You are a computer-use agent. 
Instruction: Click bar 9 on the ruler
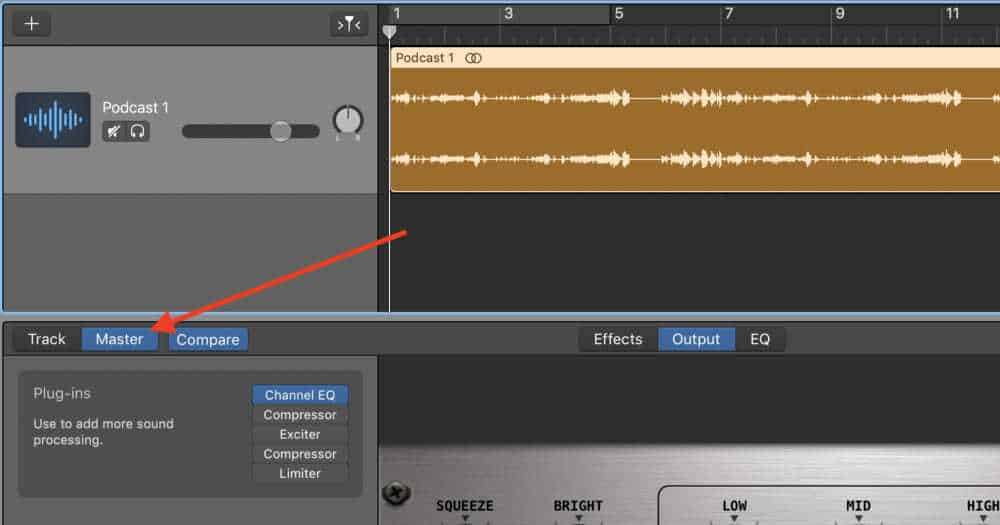[x=839, y=13]
